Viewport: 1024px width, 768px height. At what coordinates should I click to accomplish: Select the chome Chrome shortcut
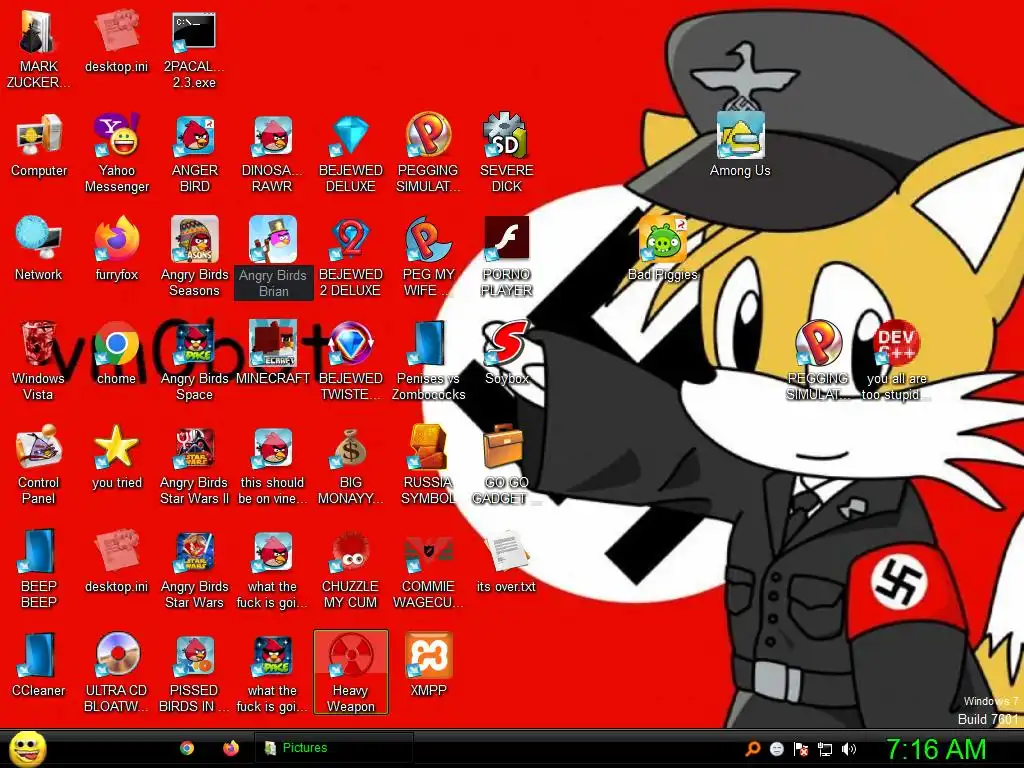116,353
